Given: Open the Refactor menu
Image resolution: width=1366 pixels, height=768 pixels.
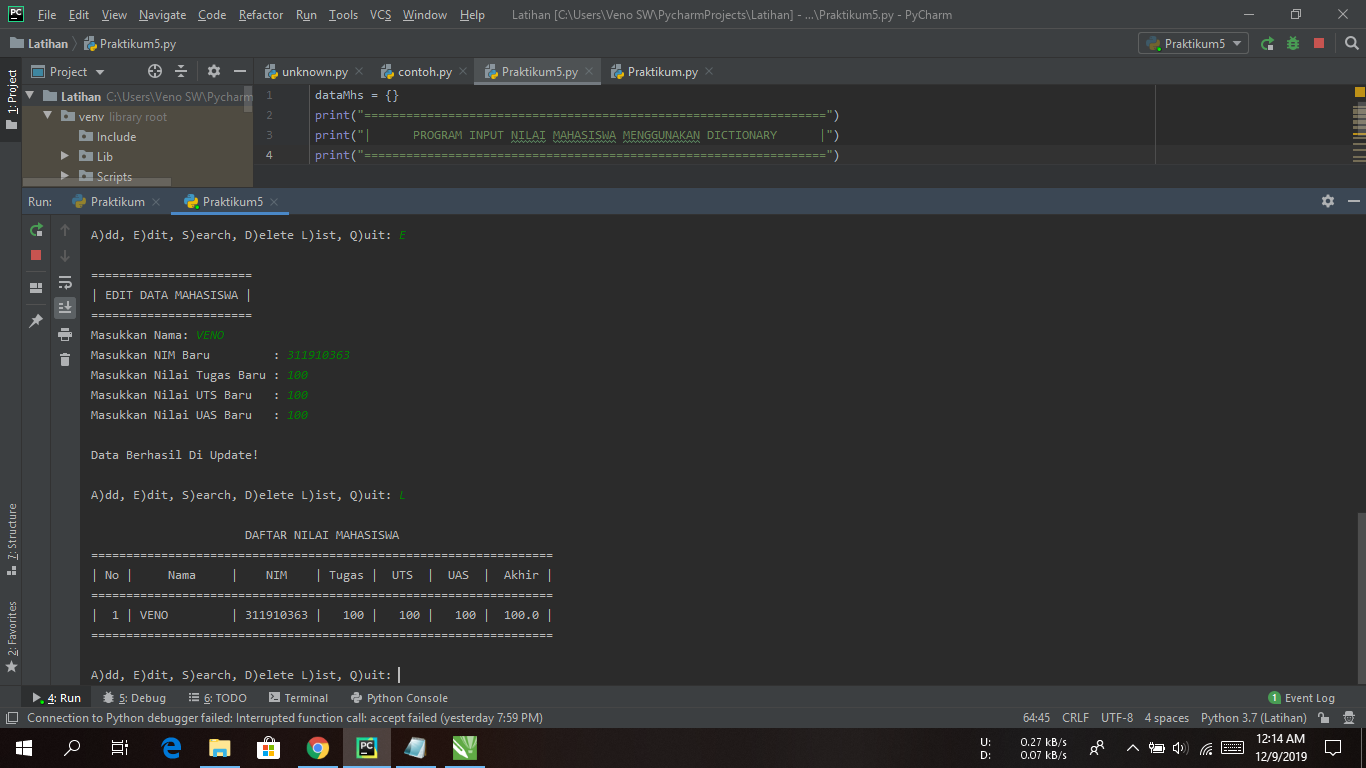Looking at the screenshot, I should point(261,15).
